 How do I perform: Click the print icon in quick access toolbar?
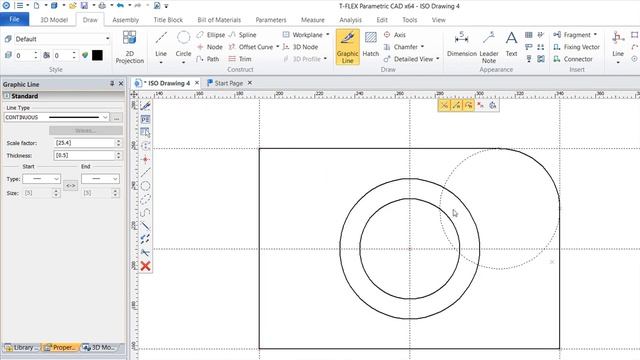tap(102, 6)
